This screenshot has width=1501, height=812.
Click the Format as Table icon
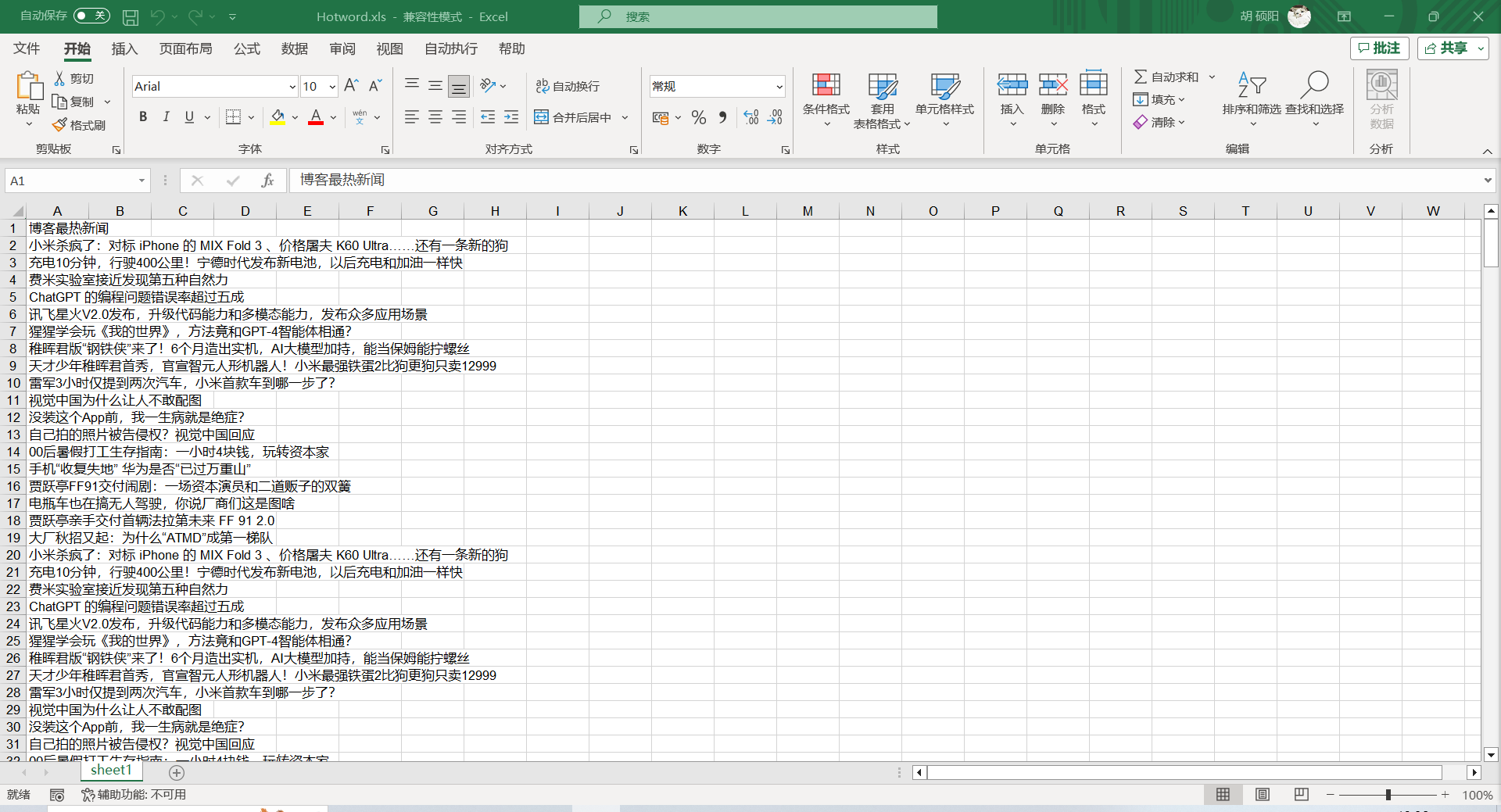[883, 85]
